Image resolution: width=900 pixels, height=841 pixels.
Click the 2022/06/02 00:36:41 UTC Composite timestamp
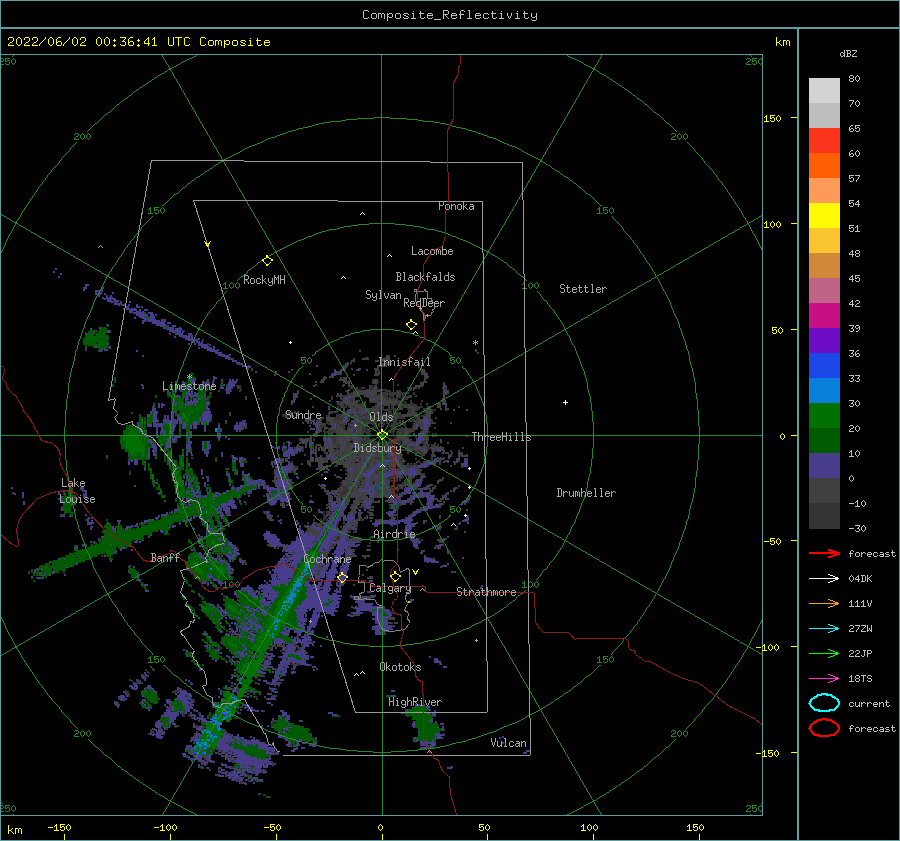(x=138, y=42)
